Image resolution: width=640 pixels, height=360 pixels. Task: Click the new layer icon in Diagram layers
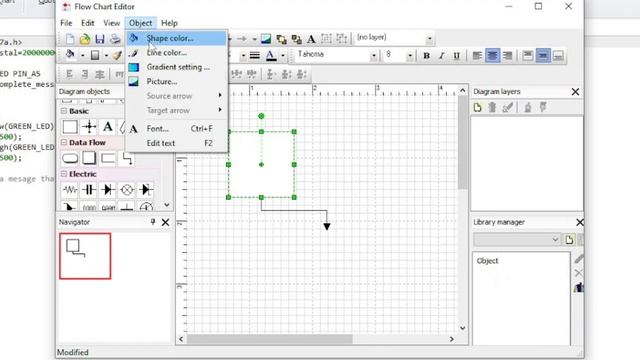point(478,107)
